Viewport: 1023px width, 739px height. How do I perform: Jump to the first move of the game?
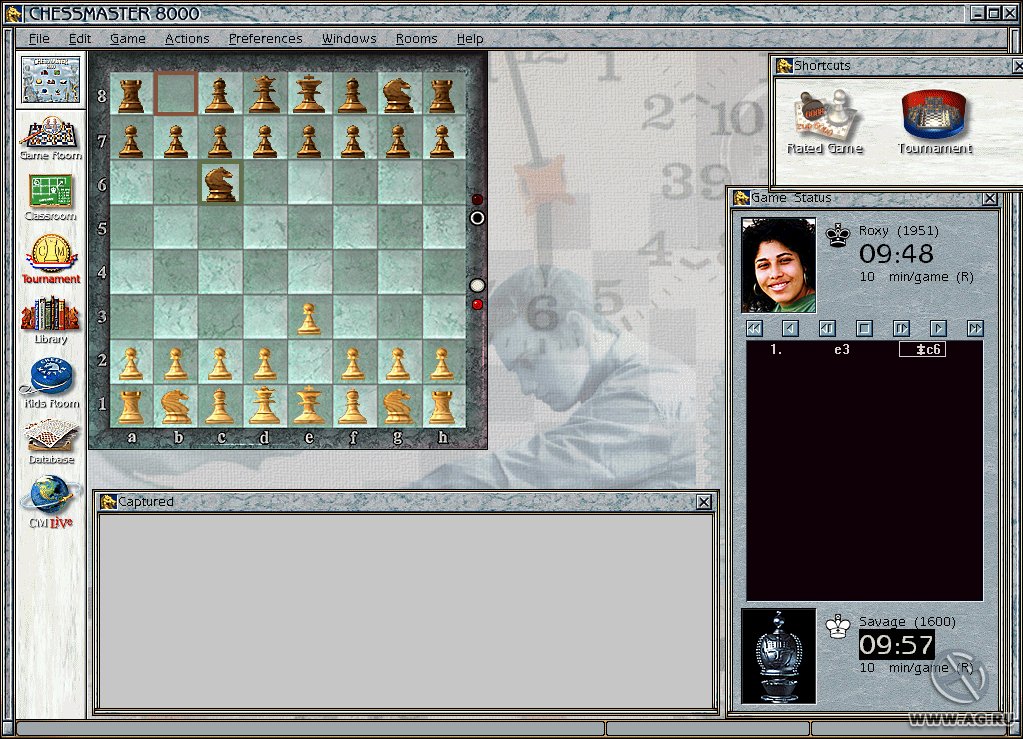click(755, 328)
